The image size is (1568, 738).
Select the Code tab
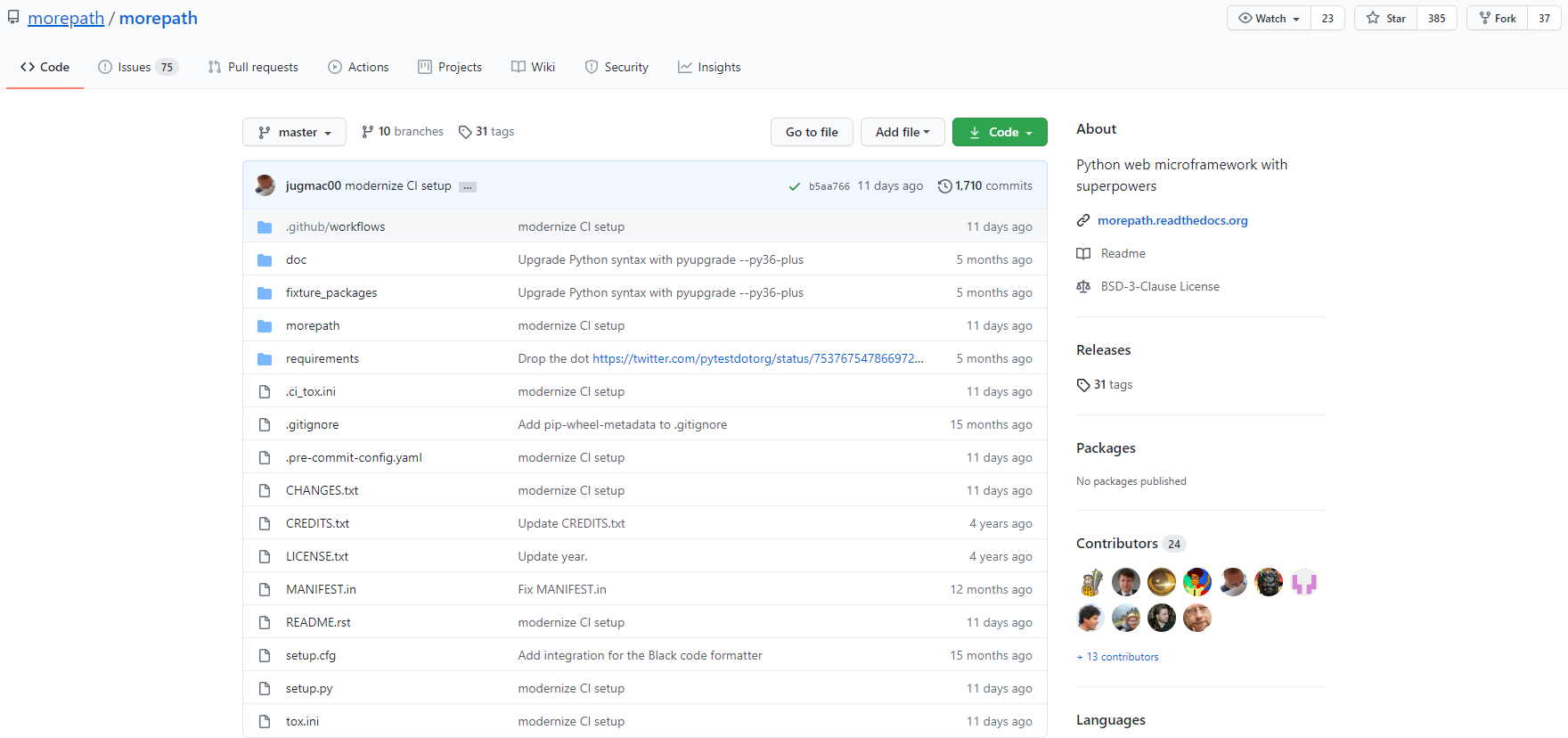pyautogui.click(x=45, y=67)
